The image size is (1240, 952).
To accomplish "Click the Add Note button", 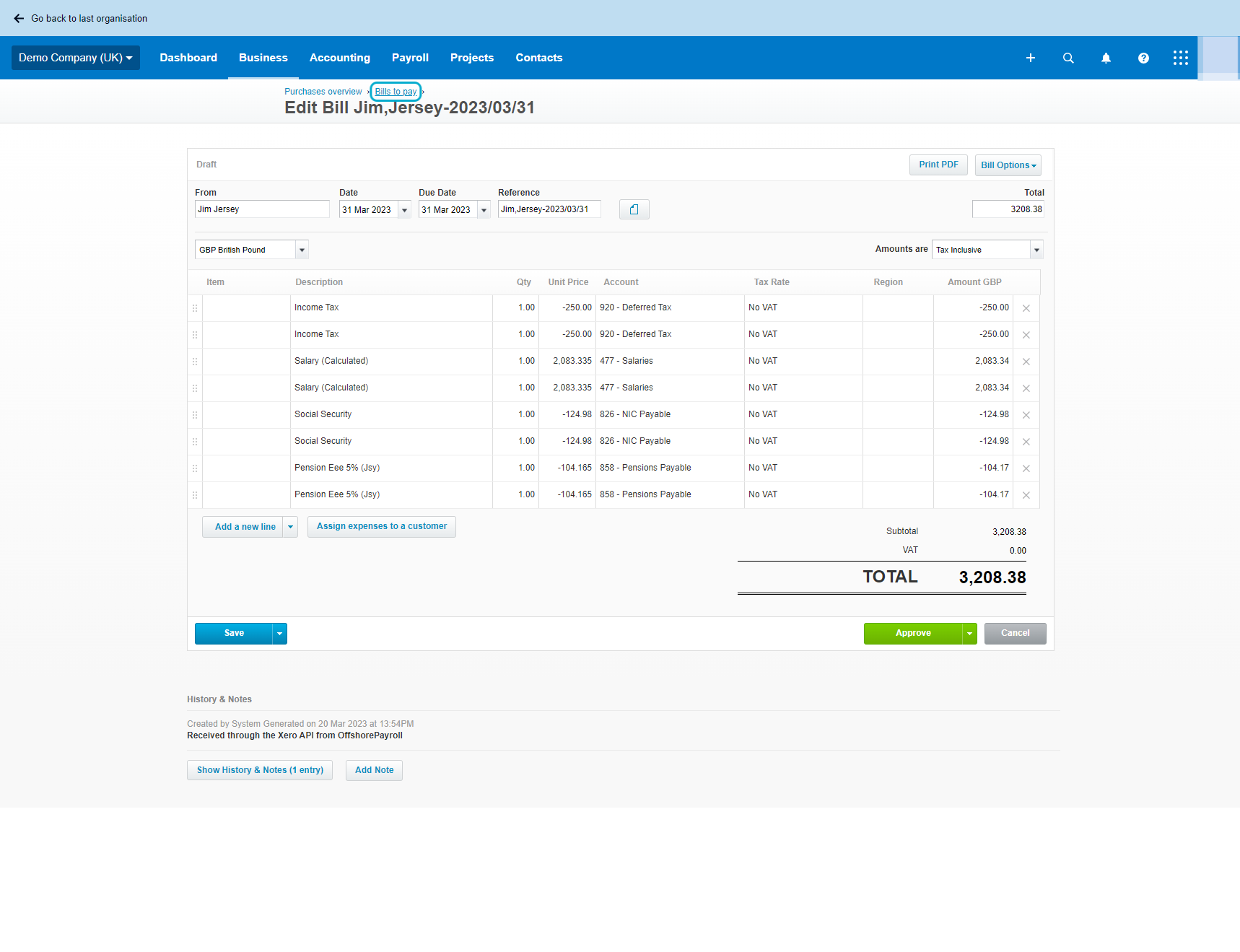I will (x=374, y=770).
